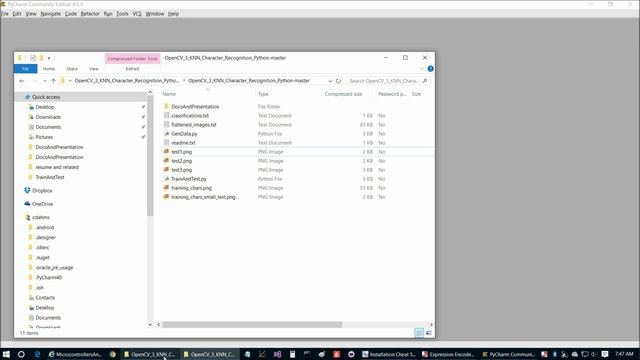Sort files by Type column
The height and width of the screenshot is (360, 640).
(263, 94)
